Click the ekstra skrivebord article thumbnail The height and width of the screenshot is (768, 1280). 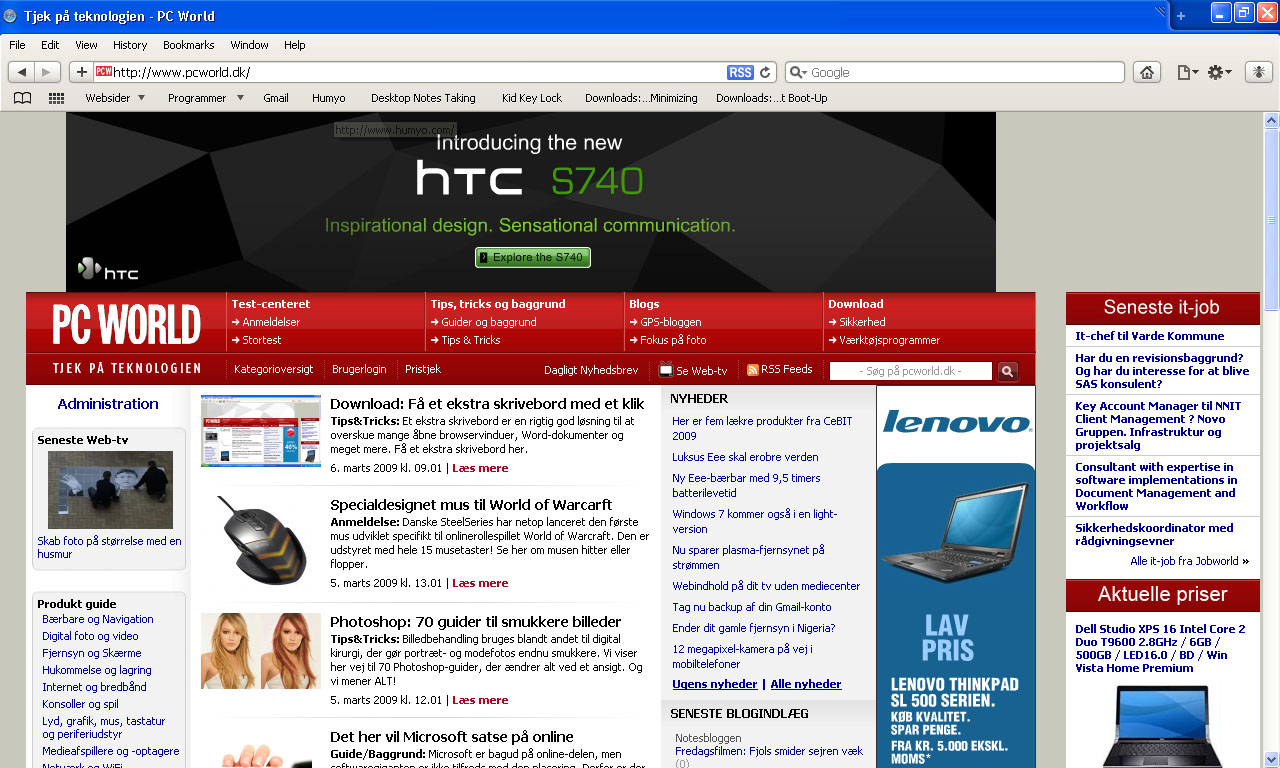[261, 431]
